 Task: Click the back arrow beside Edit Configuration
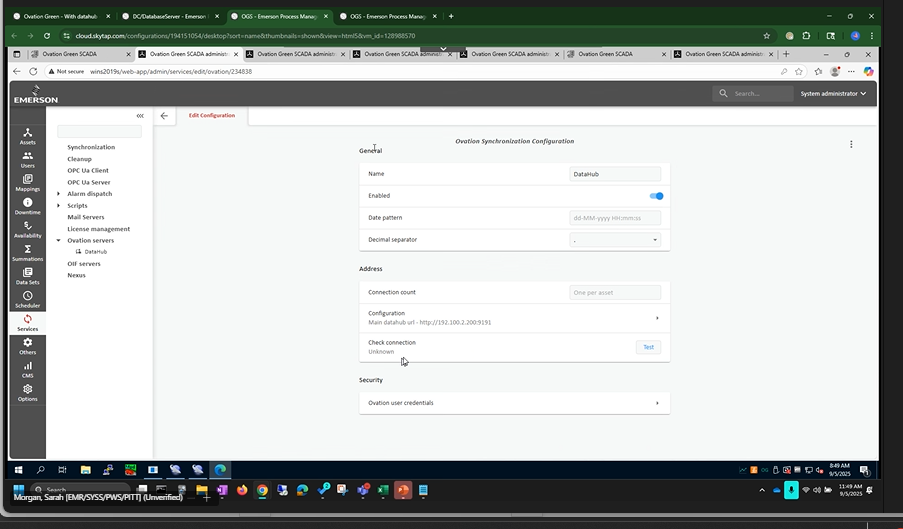[x=164, y=116]
